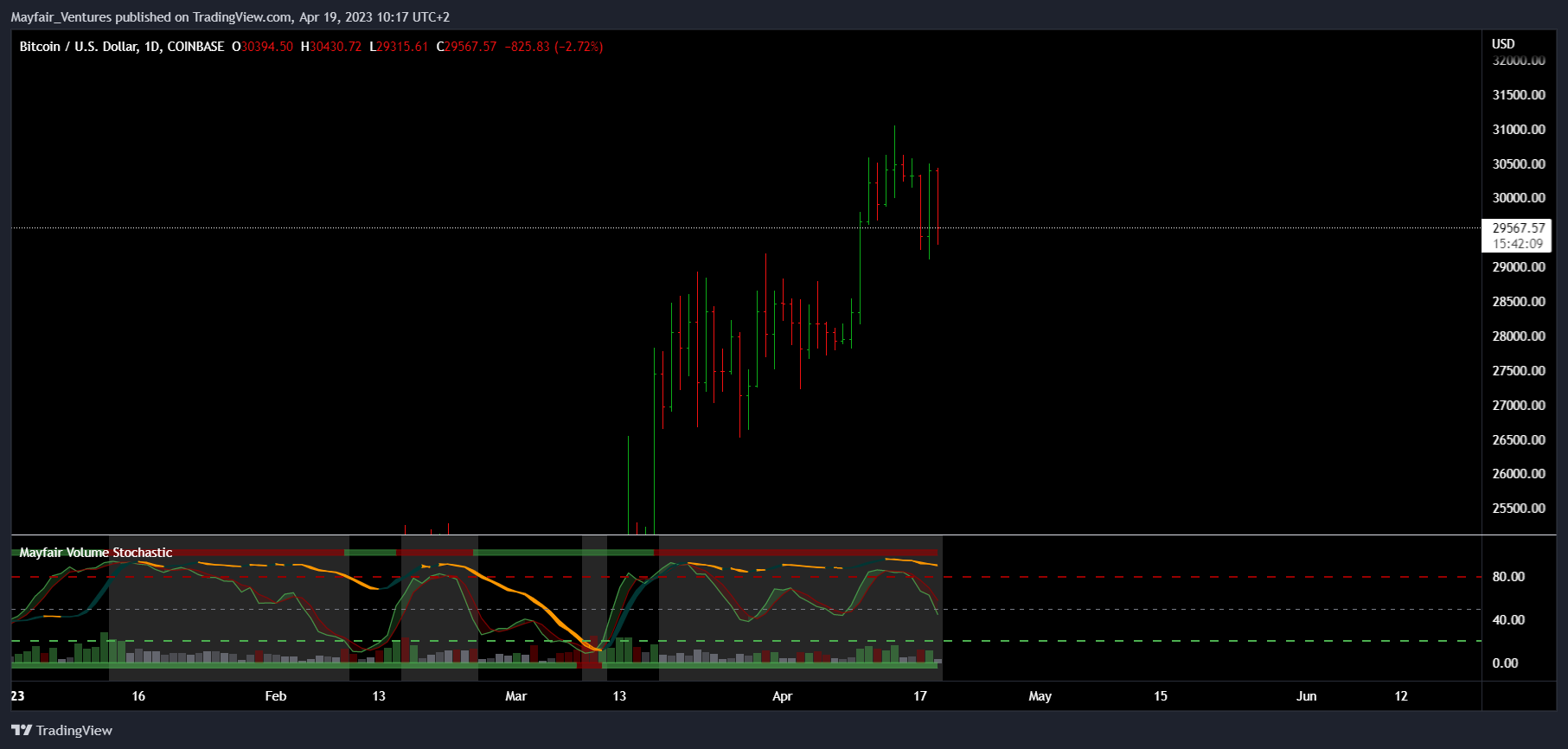Click the Feb date label

pyautogui.click(x=276, y=696)
